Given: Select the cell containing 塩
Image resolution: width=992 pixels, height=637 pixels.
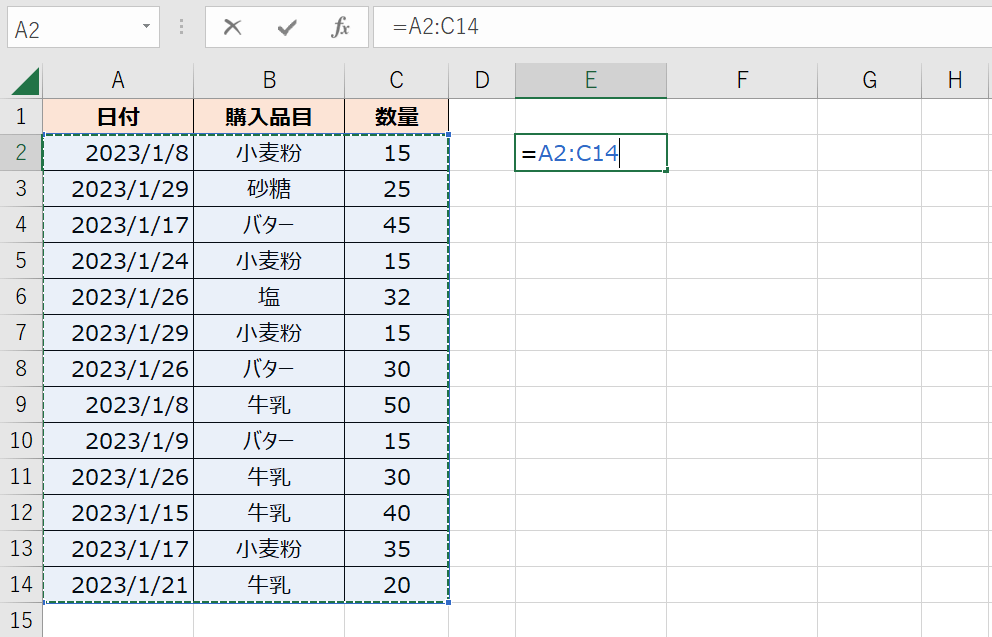Looking at the screenshot, I should pos(269,297).
